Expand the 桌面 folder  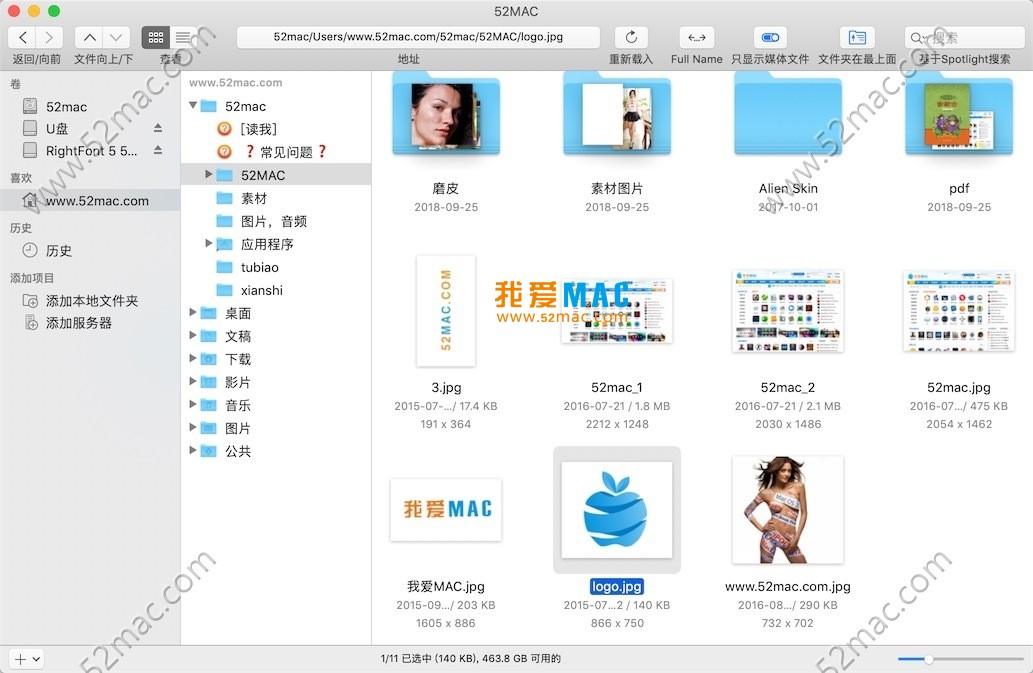pos(193,312)
